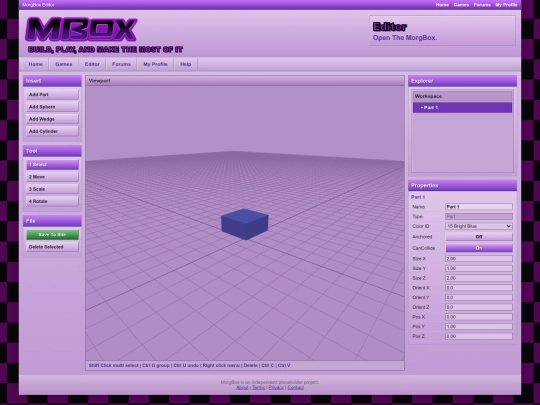Click the Workspace header in Explorer
The image size is (540, 405).
pos(463,96)
